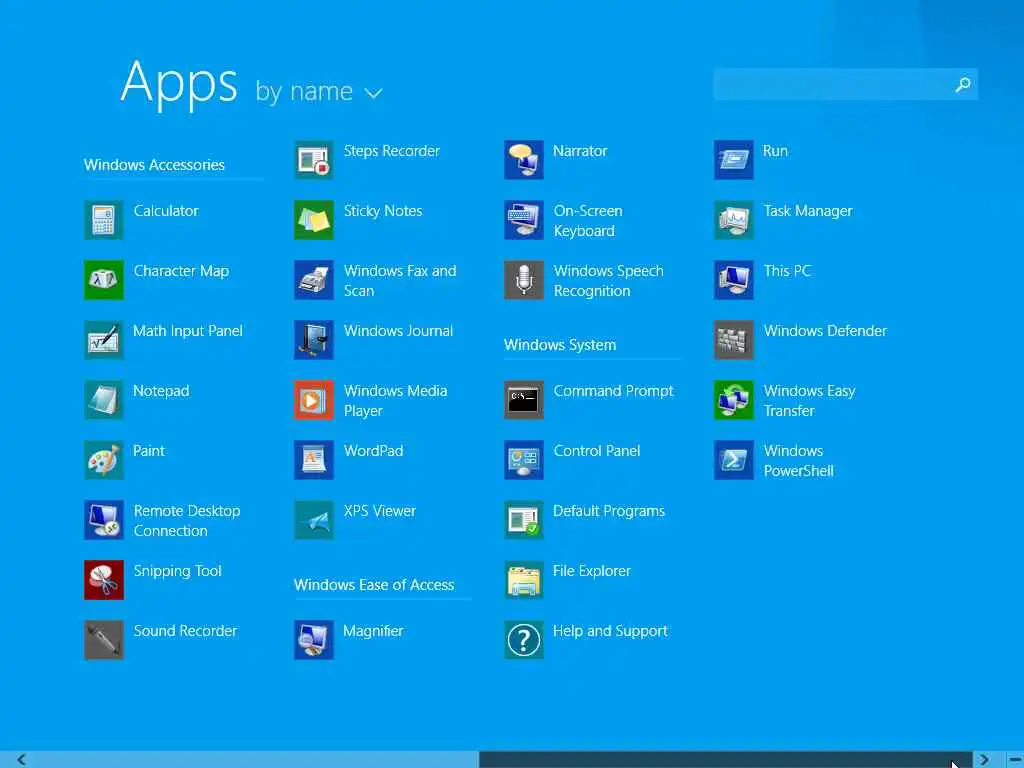This screenshot has width=1024, height=768.
Task: Open the File Explorer folder icon
Action: coord(524,580)
